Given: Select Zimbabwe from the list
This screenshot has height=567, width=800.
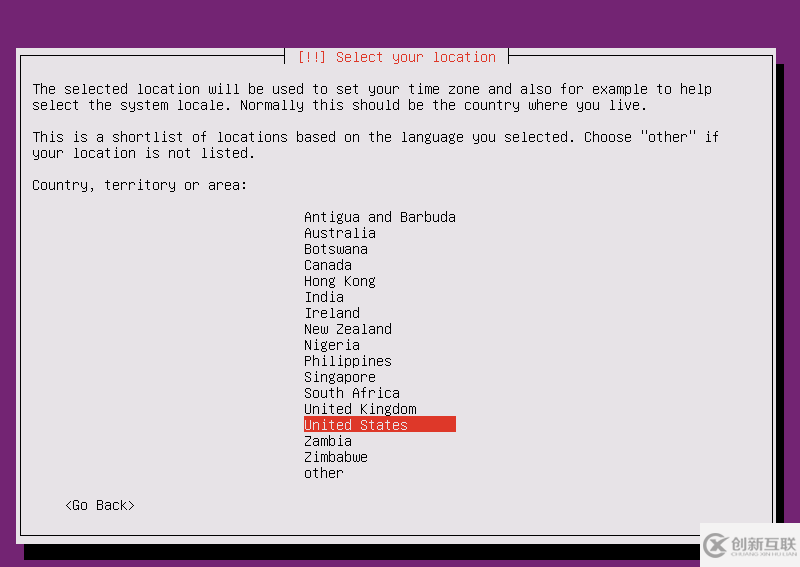Looking at the screenshot, I should pyautogui.click(x=336, y=457).
